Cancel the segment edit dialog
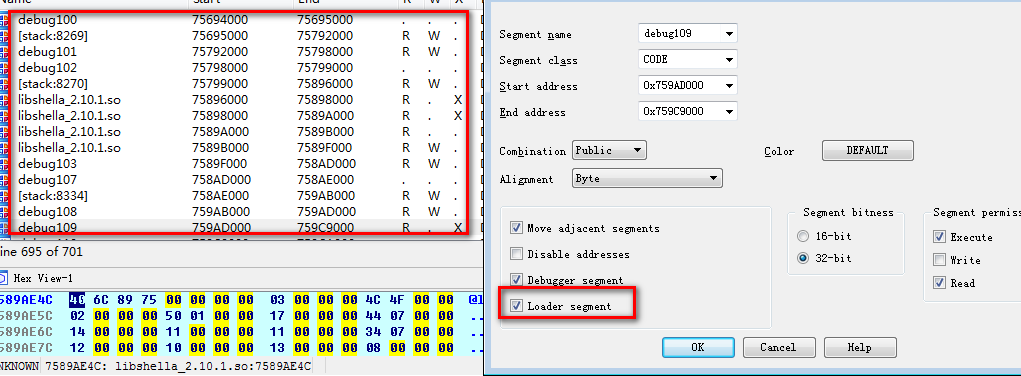The height and width of the screenshot is (376, 1021). tap(779, 347)
